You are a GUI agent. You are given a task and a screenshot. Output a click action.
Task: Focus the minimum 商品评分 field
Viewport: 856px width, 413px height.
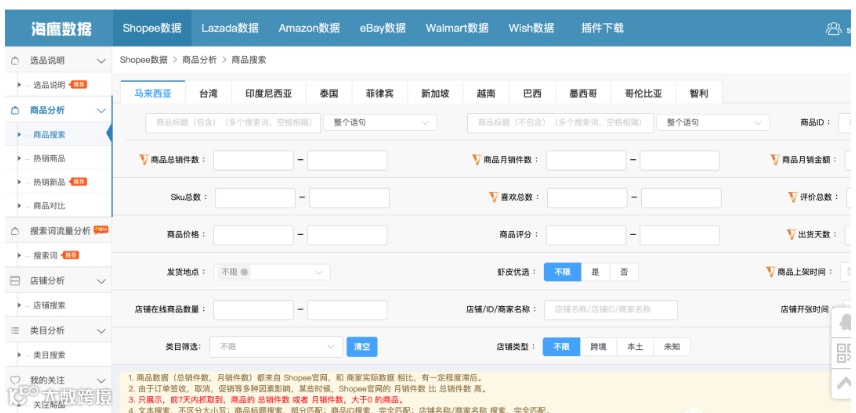tap(586, 235)
